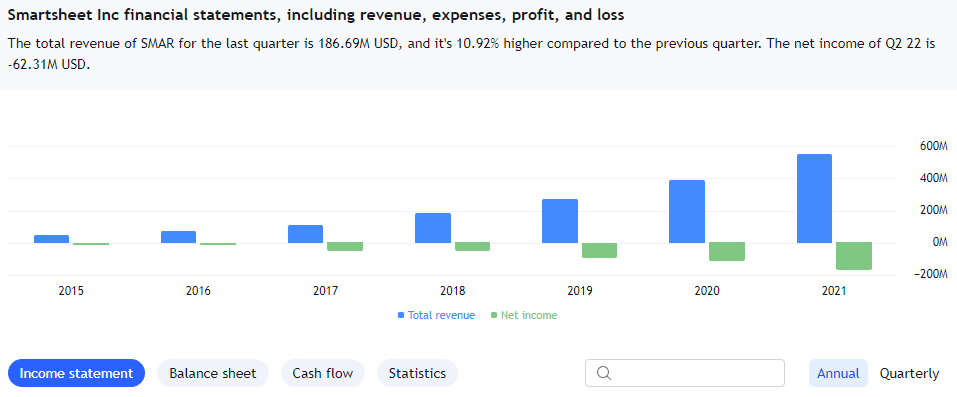Click the 2019 total revenue bar
The height and width of the screenshot is (397, 957).
[560, 221]
